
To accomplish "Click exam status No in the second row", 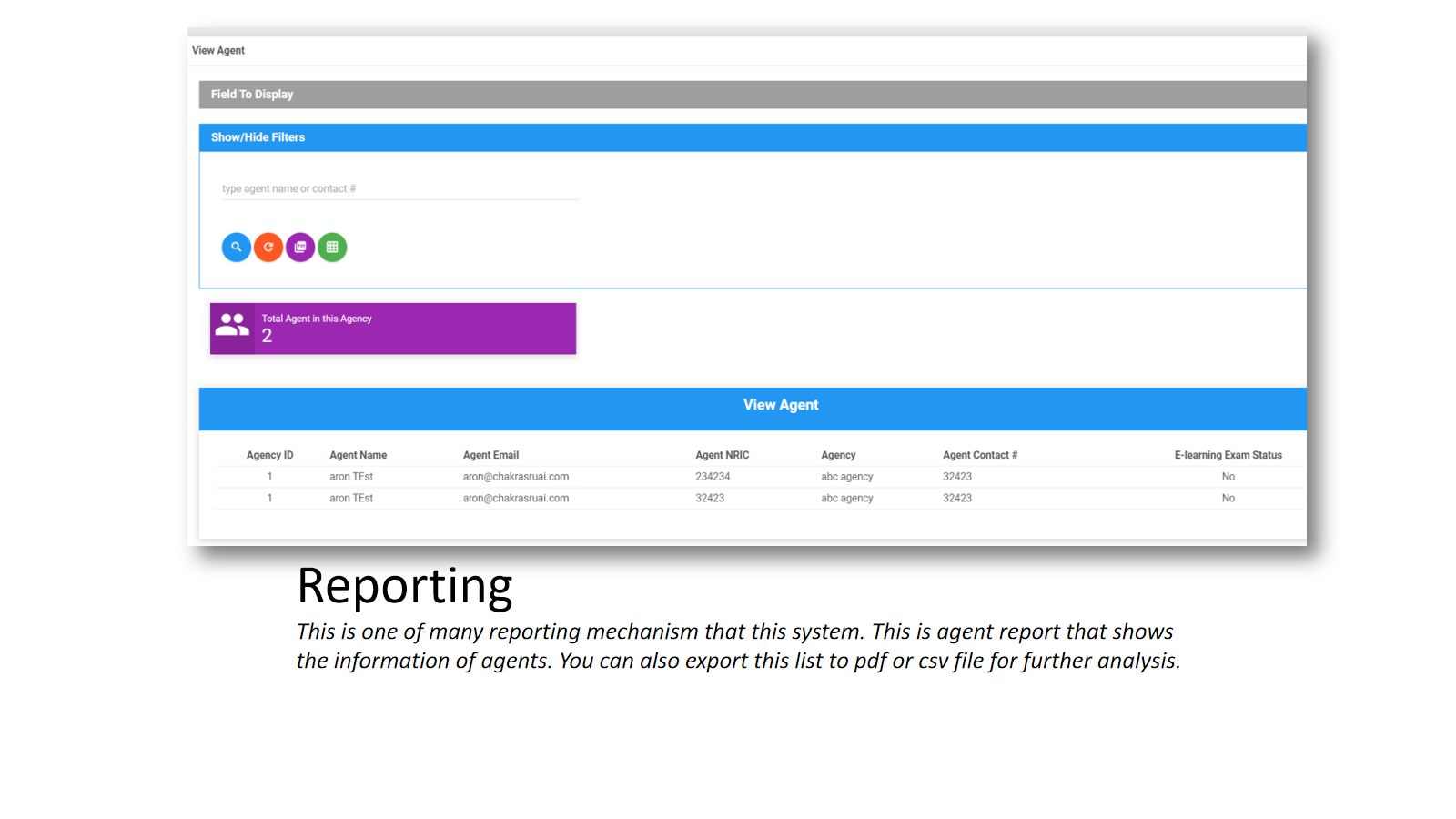I will [1228, 499].
